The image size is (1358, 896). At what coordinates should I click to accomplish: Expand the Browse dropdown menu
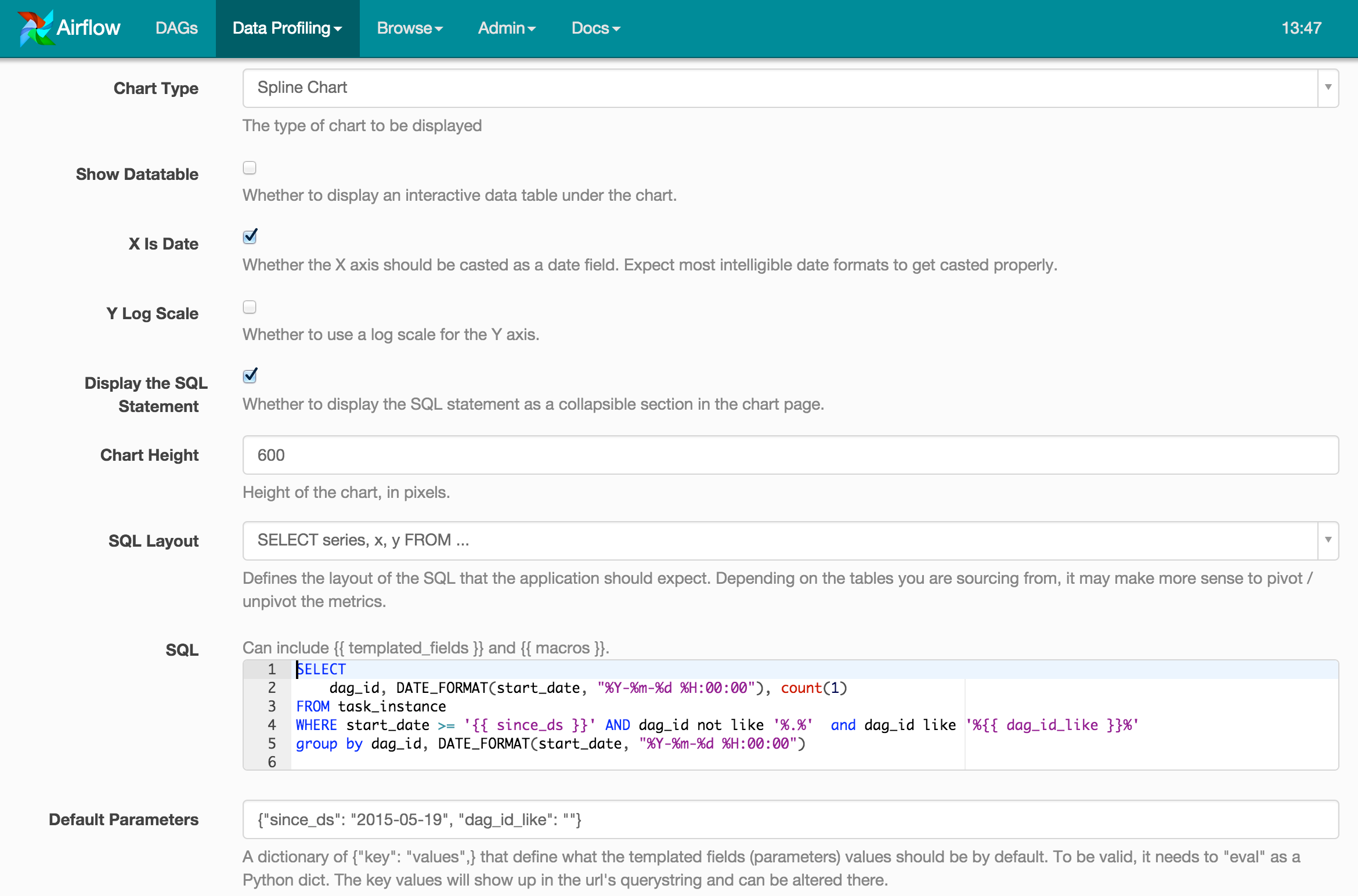pyautogui.click(x=410, y=28)
